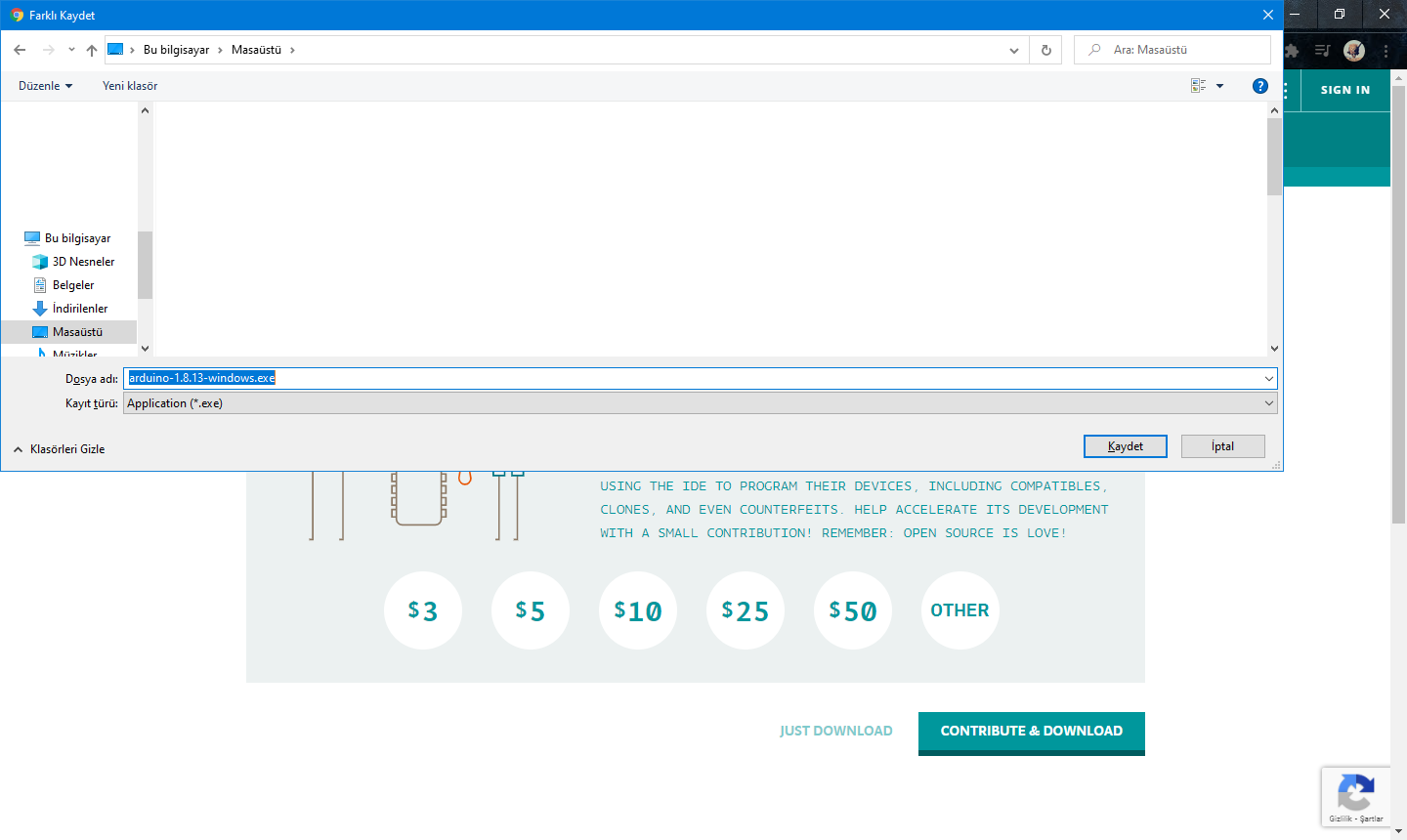The width and height of the screenshot is (1407, 840).
Task: Select Masaüstü in the navigation pane
Action: [x=77, y=332]
